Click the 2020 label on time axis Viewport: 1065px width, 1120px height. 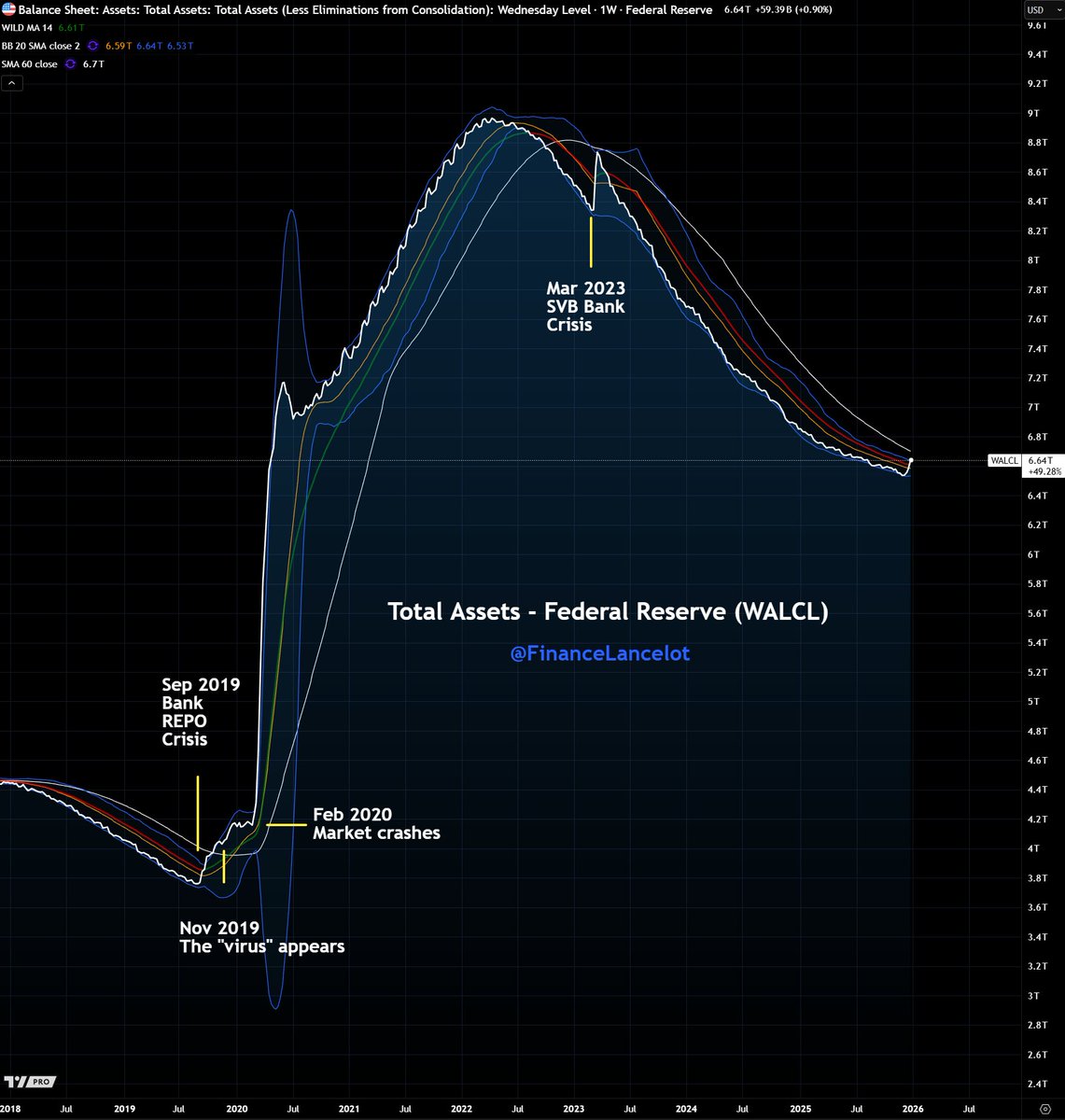(237, 1109)
